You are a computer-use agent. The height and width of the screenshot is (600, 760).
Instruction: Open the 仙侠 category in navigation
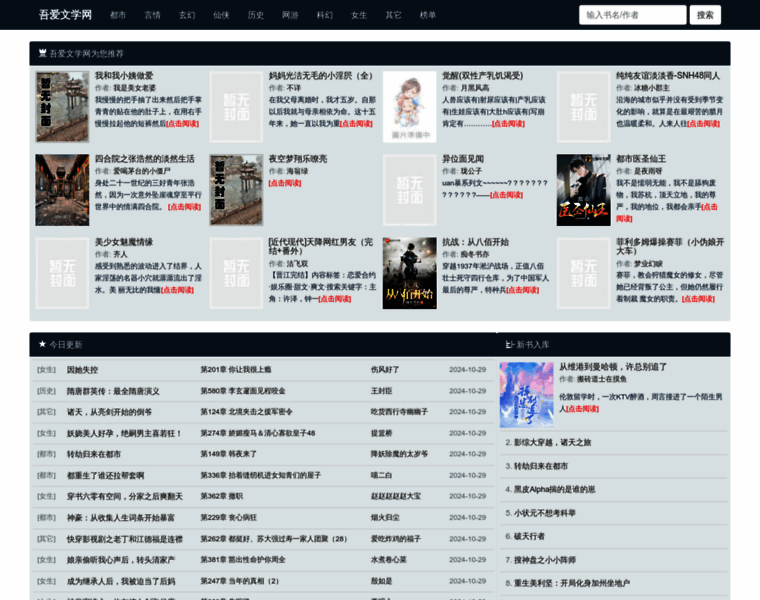click(221, 15)
